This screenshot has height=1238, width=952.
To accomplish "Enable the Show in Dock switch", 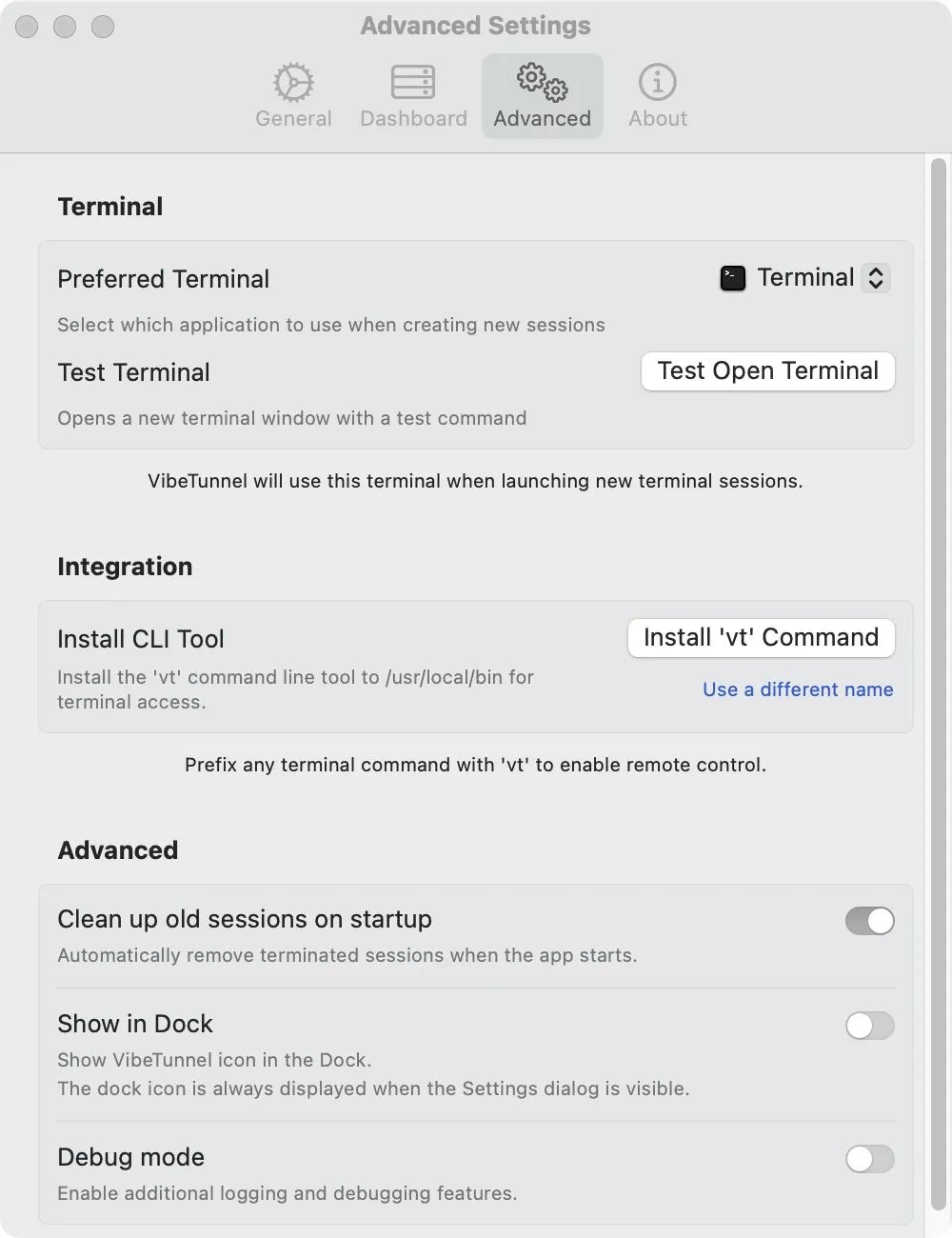I will 869,1026.
